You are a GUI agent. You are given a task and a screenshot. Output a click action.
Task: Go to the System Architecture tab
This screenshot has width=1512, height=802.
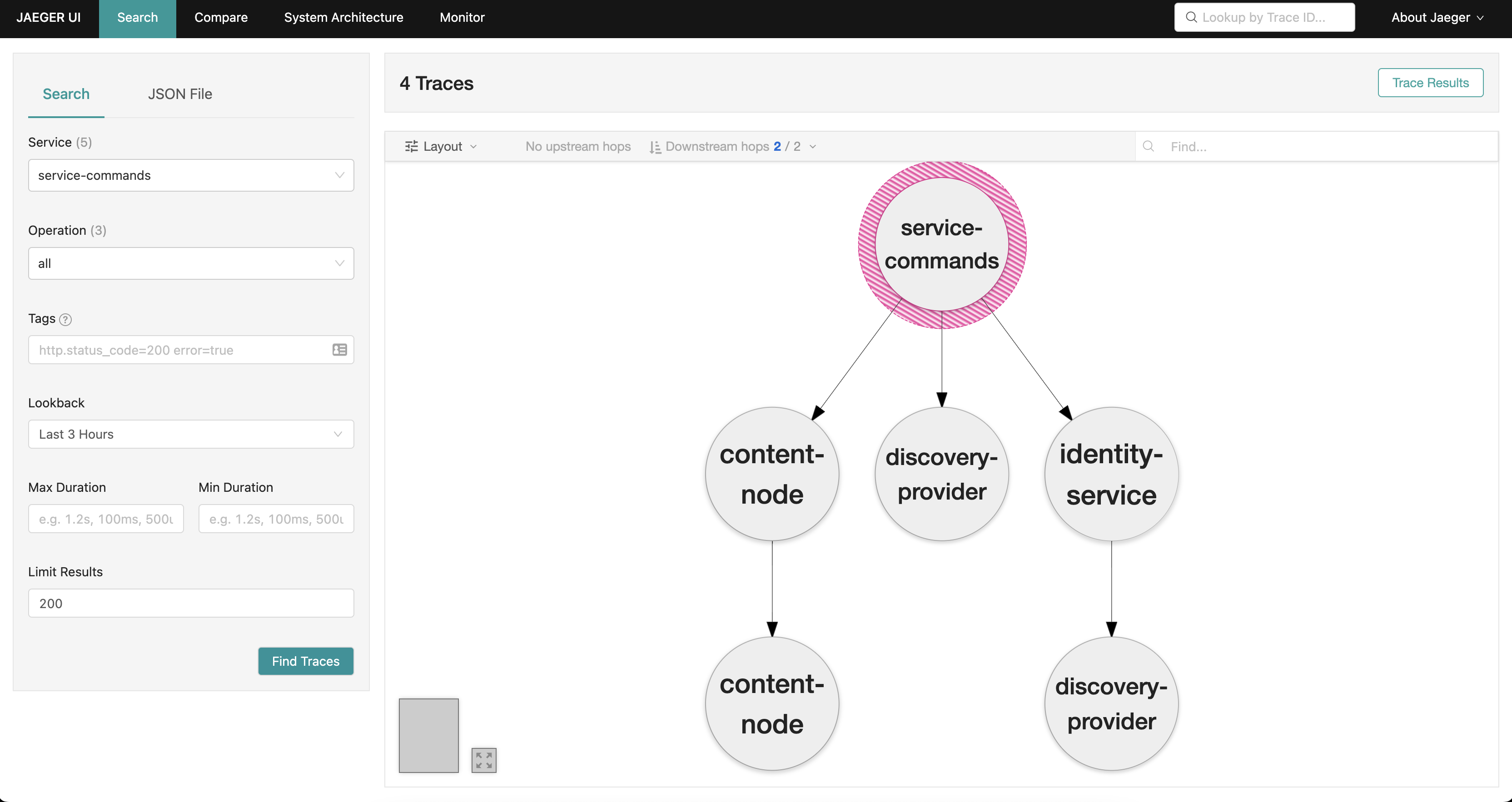point(343,18)
